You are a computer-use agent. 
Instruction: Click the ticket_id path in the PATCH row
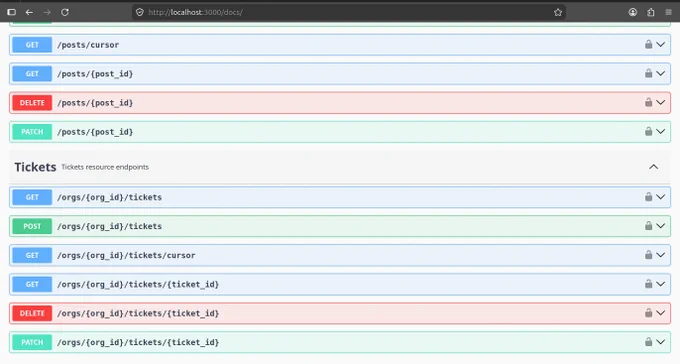[x=138, y=342]
